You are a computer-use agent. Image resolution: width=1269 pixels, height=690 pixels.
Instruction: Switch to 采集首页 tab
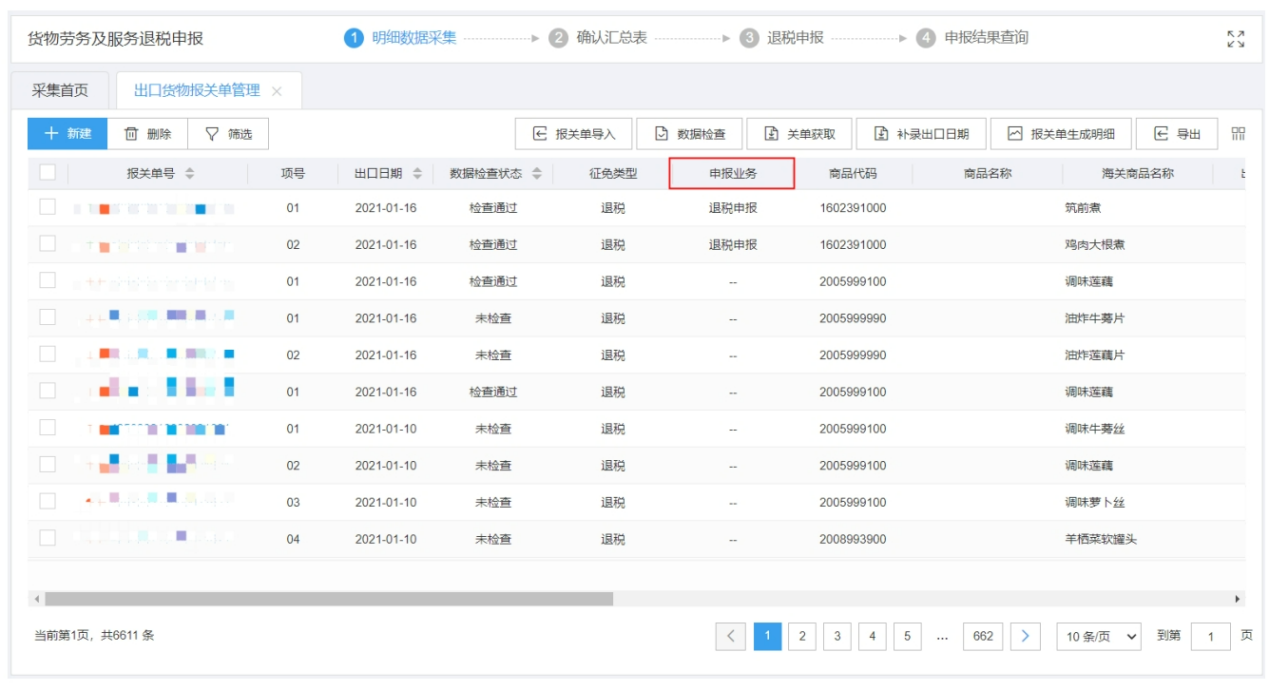(x=60, y=90)
